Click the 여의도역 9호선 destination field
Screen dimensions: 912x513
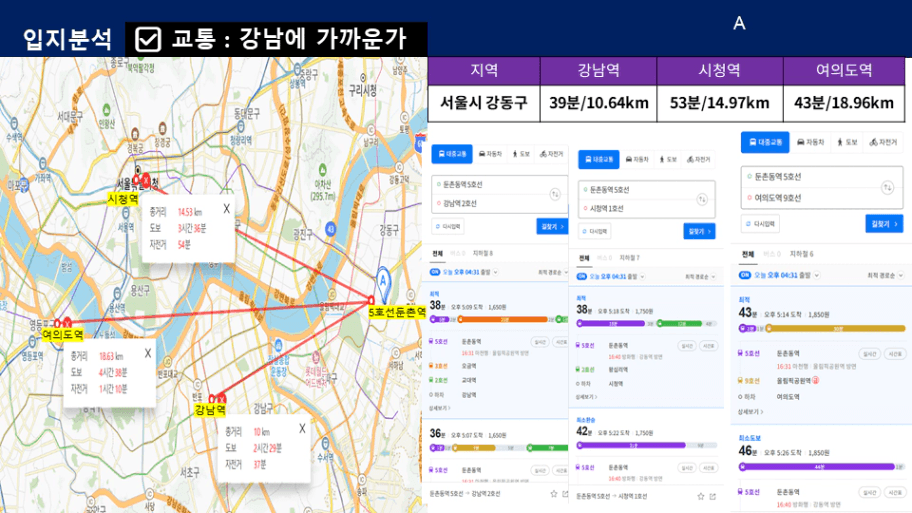[x=822, y=198]
